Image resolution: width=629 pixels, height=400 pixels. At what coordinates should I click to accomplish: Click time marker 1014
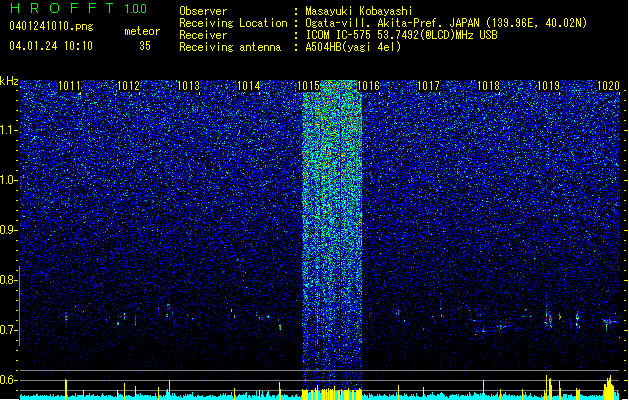coord(249,86)
